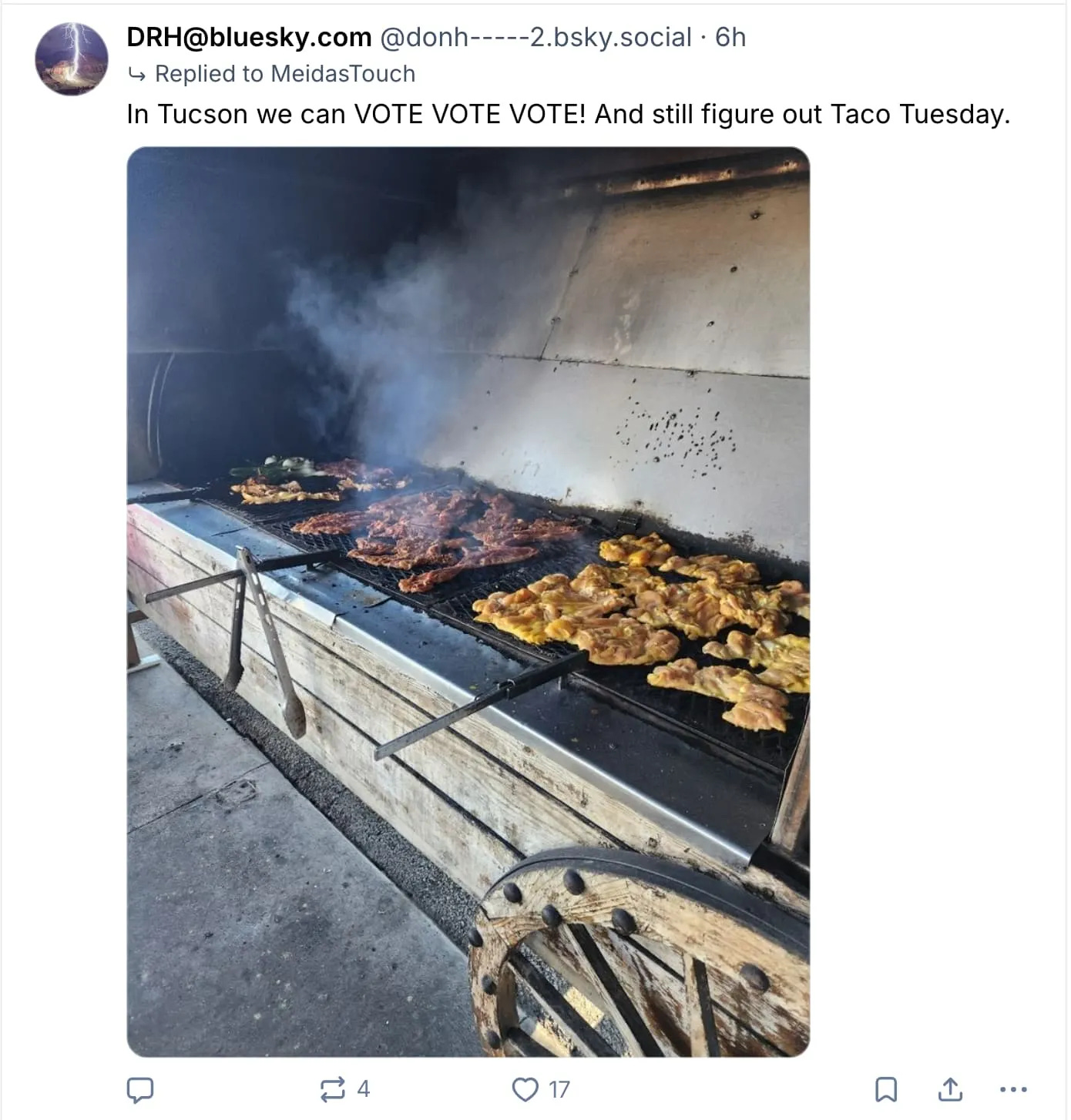Click the 6h post timestamp

730,37
